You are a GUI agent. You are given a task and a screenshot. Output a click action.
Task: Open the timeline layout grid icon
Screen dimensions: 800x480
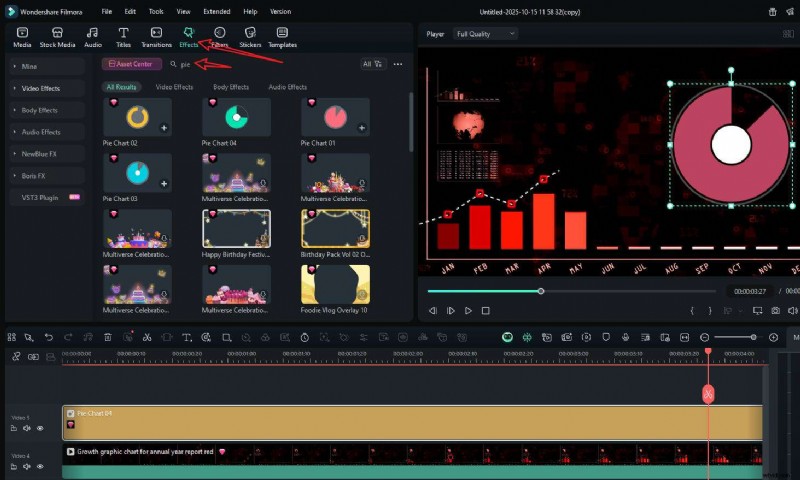click(x=11, y=337)
